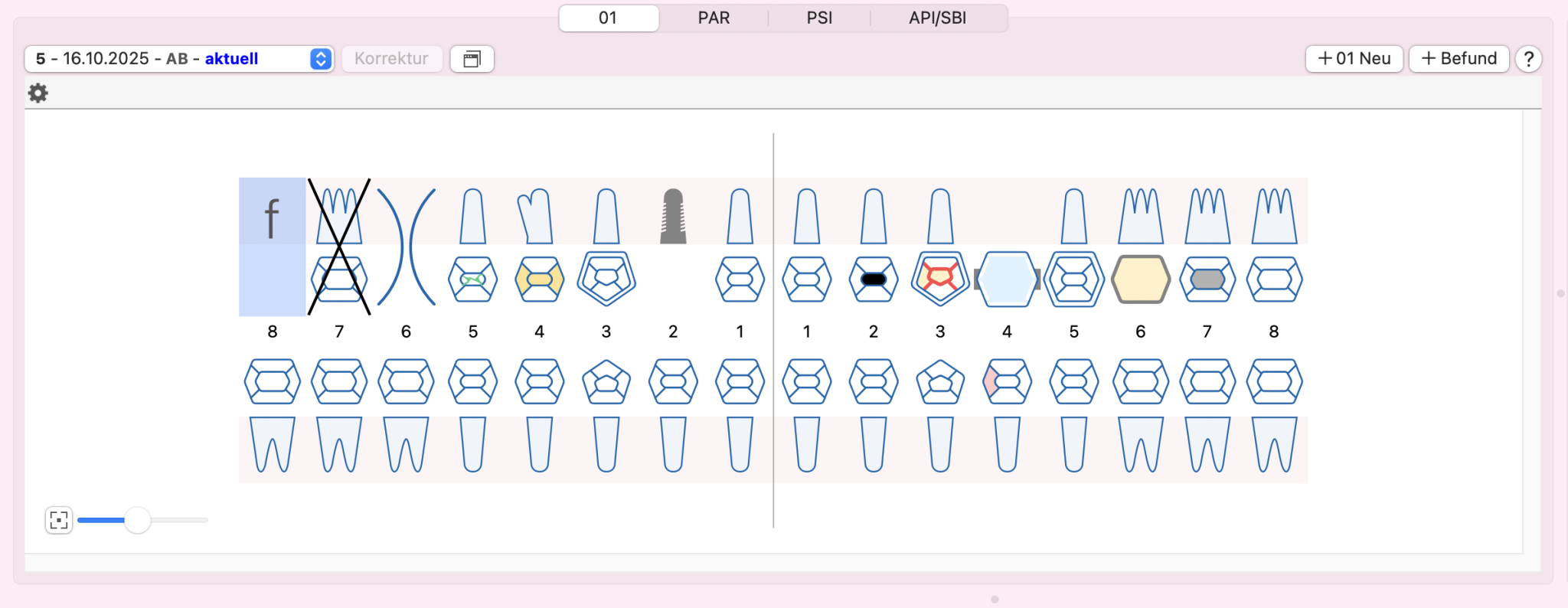Click the '+ 01 Neu' button
This screenshot has width=1568, height=608.
(x=1354, y=59)
